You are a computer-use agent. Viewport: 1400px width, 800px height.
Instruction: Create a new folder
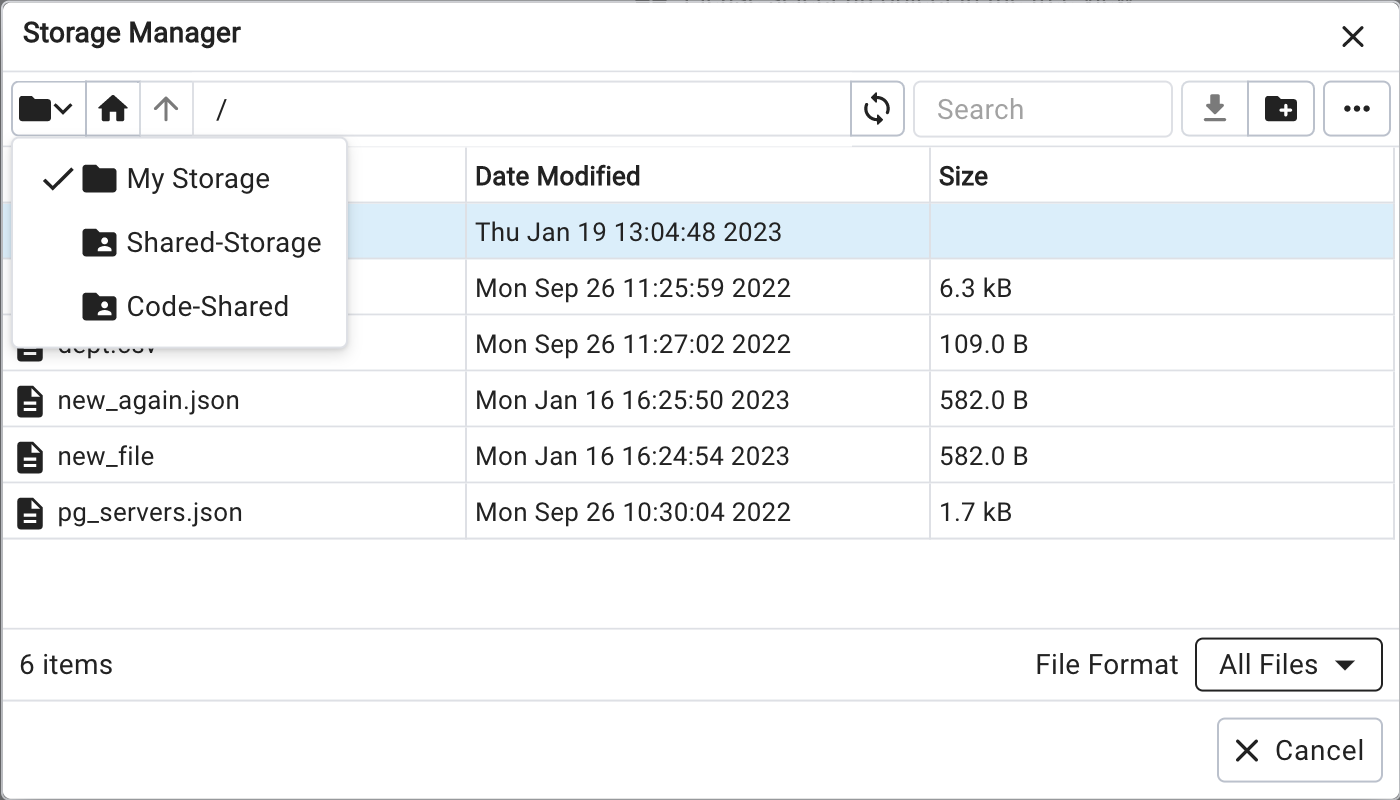click(x=1281, y=109)
